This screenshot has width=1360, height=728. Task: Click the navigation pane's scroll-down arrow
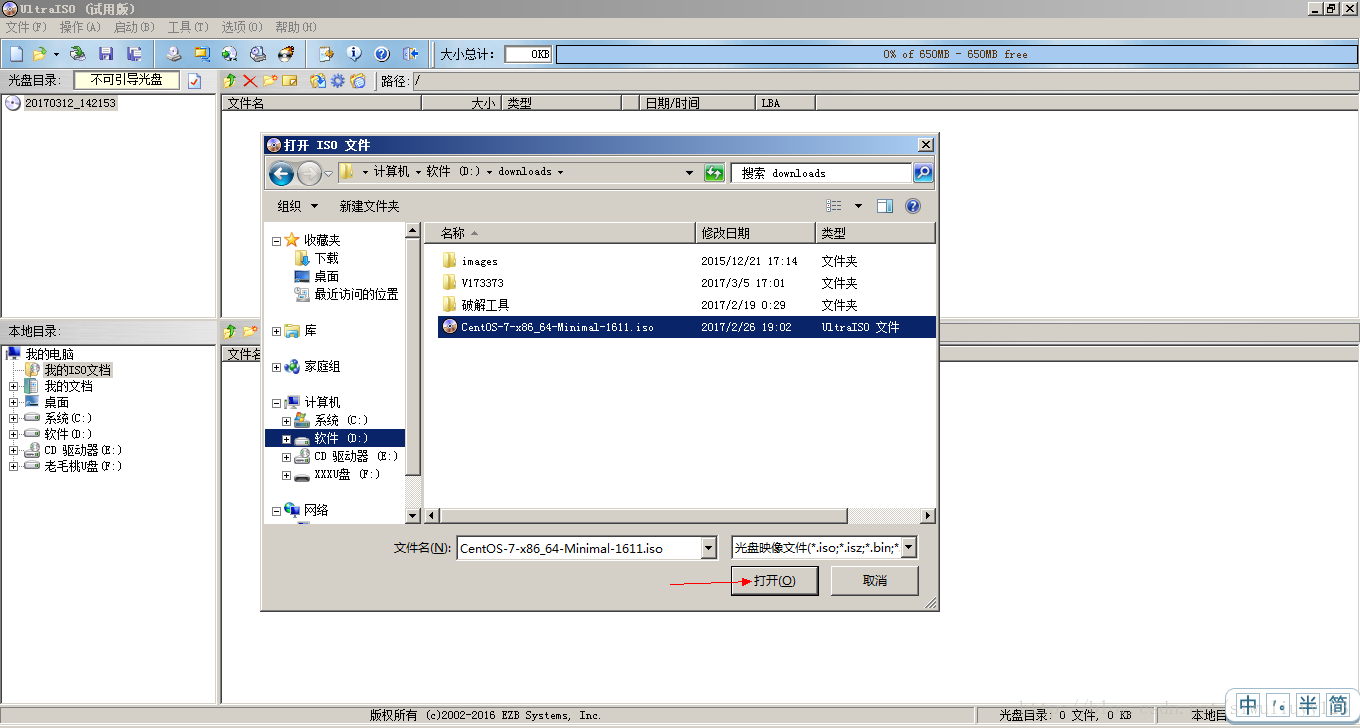point(412,515)
